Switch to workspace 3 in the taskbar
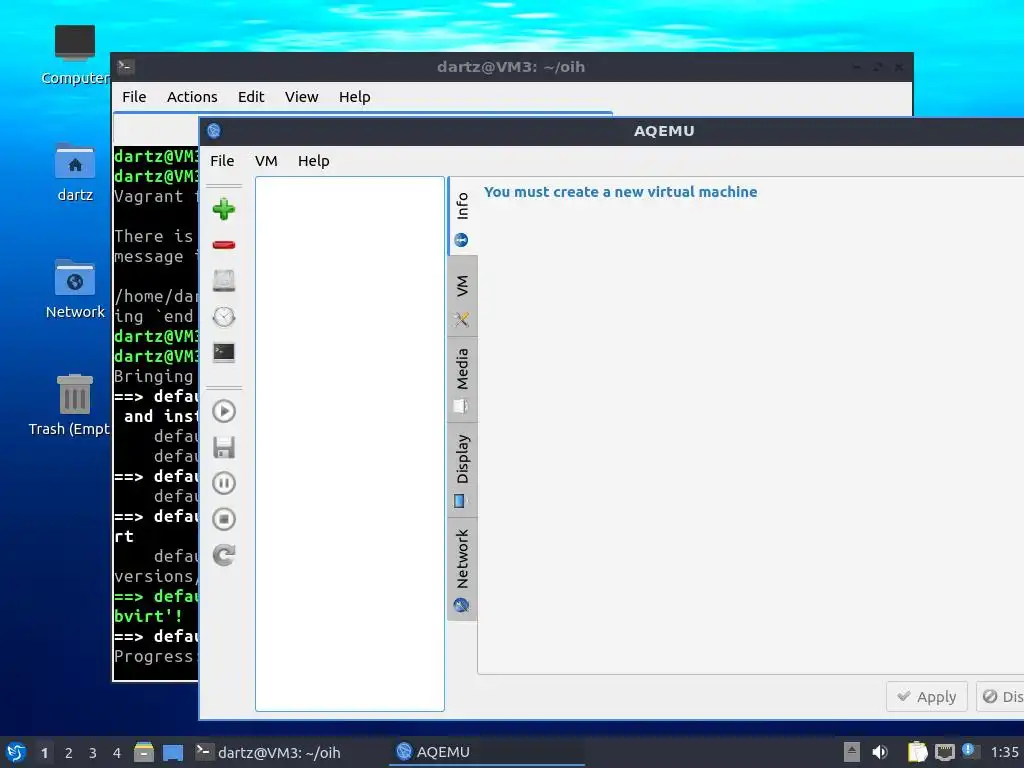 pyautogui.click(x=93, y=753)
